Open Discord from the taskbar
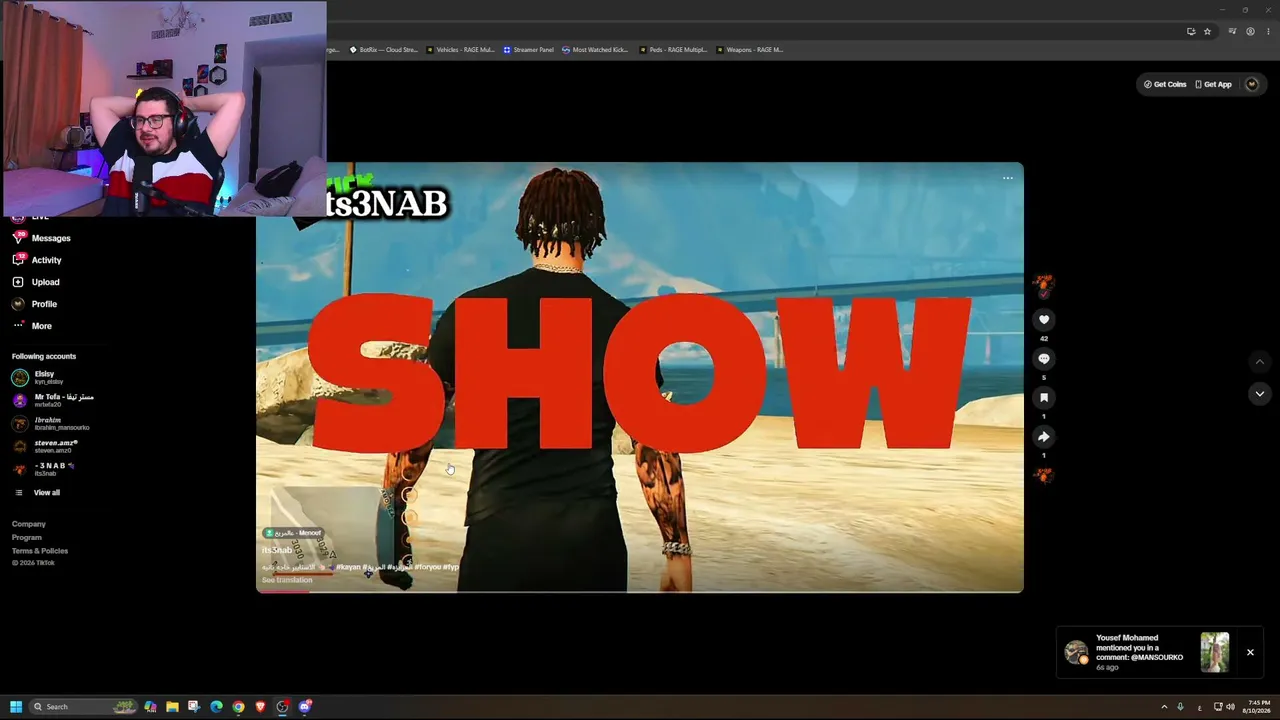This screenshot has height=720, width=1280. coord(305,707)
